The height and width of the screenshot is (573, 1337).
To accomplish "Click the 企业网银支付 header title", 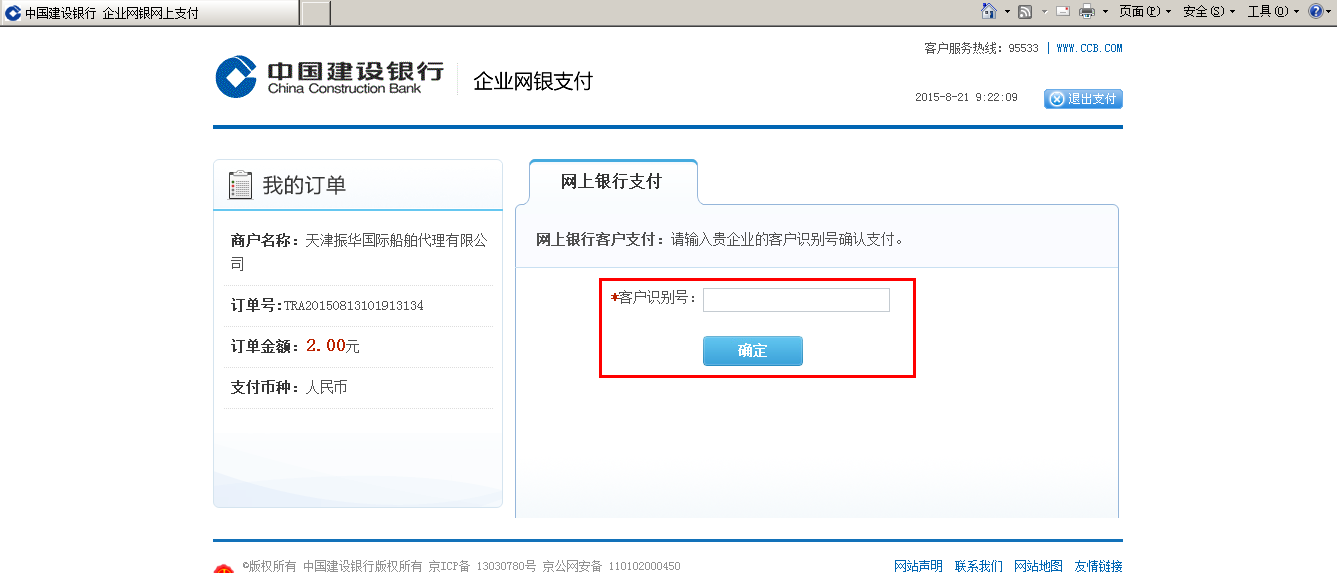I will pos(533,81).
